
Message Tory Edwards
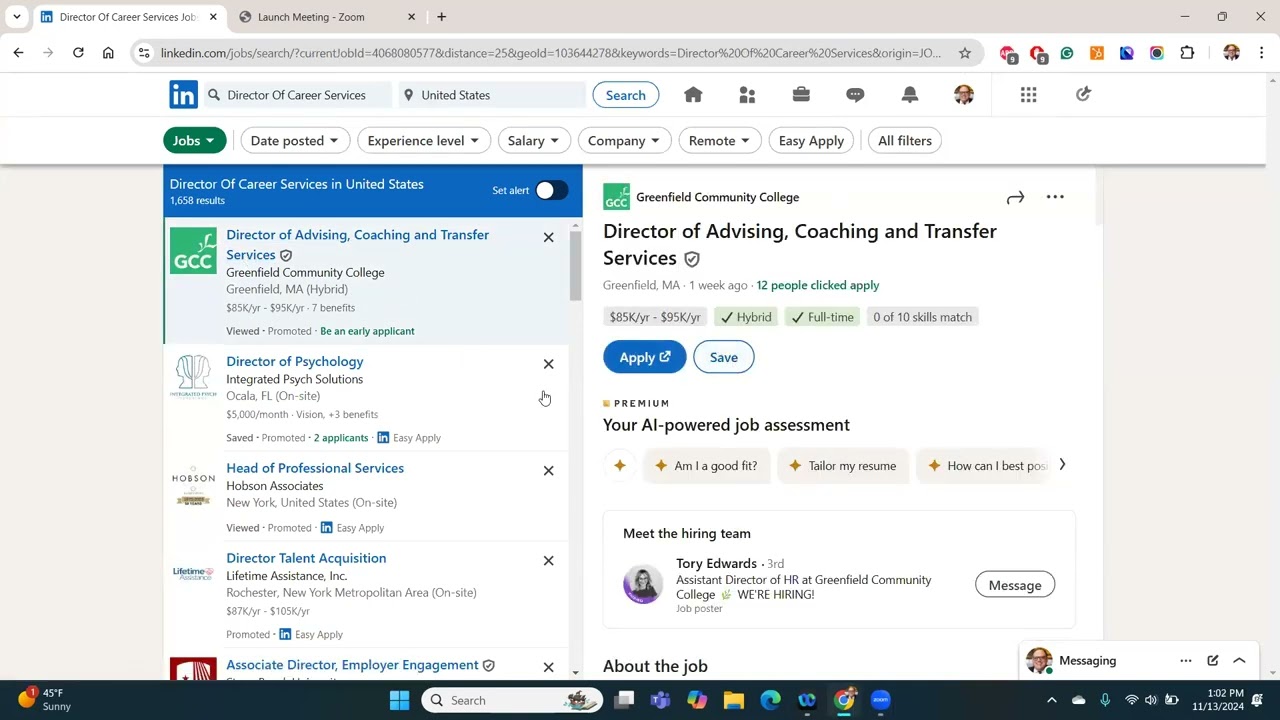pos(1014,585)
